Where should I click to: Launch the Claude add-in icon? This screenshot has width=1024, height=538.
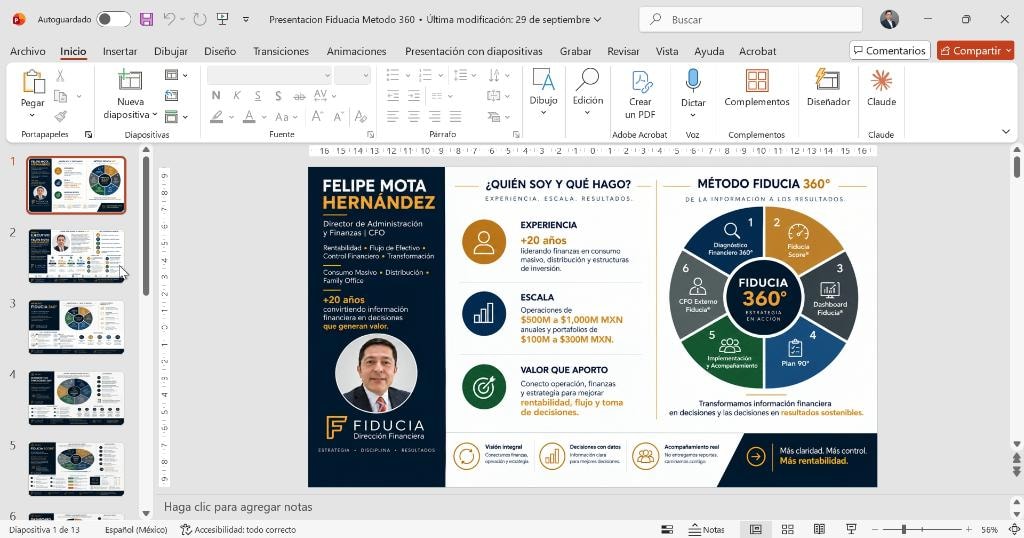coord(881,81)
